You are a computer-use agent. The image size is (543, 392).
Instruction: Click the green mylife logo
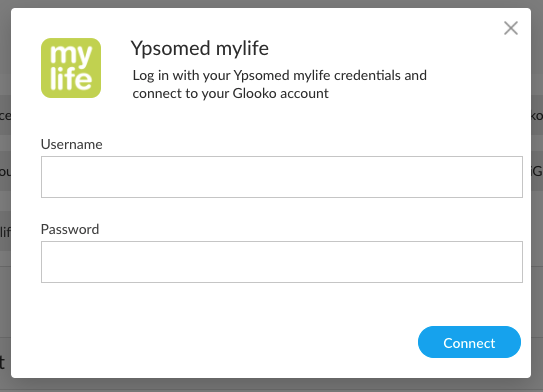click(71, 68)
